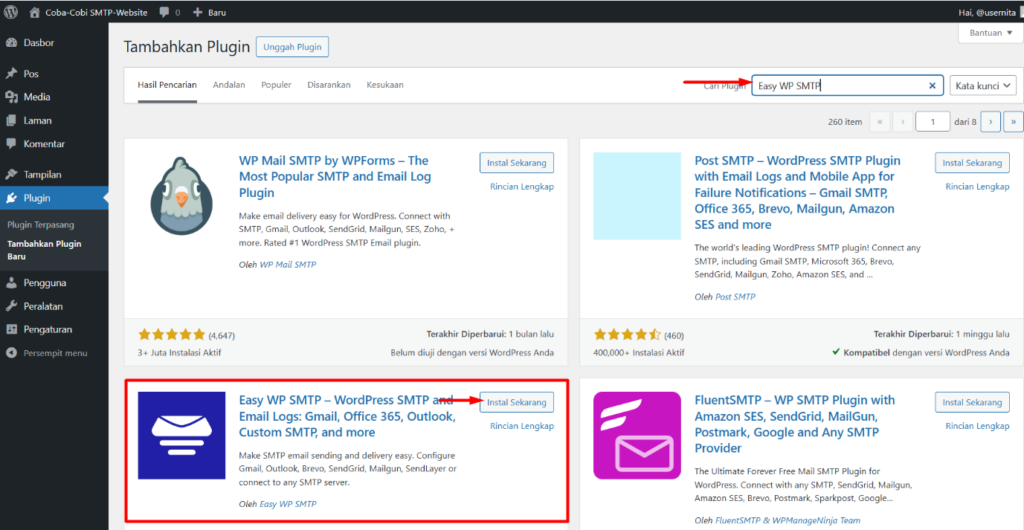The image size is (1024, 530).
Task: Open the Easy WP SMTP plugin title link
Action: [x=347, y=416]
